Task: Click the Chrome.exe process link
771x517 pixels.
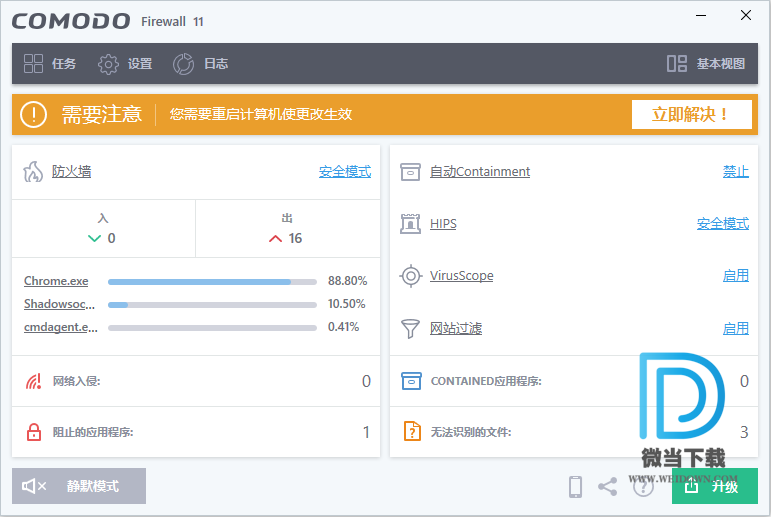Action: point(56,281)
